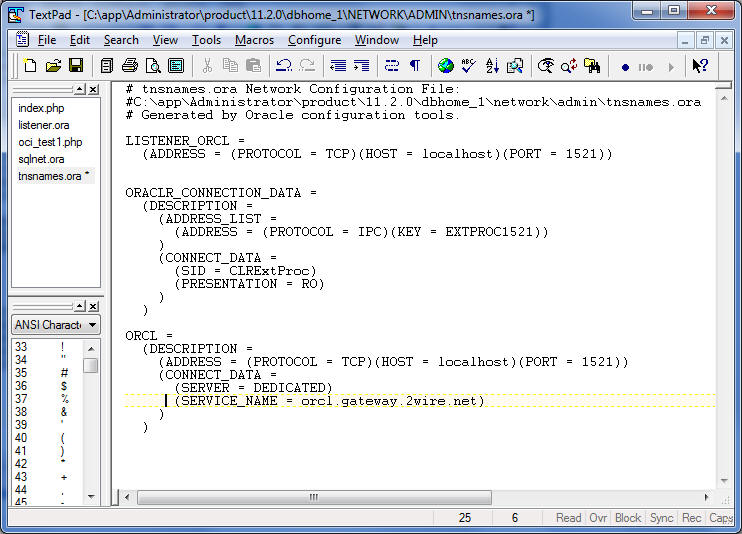Select character 38 & in clip library

click(47, 412)
